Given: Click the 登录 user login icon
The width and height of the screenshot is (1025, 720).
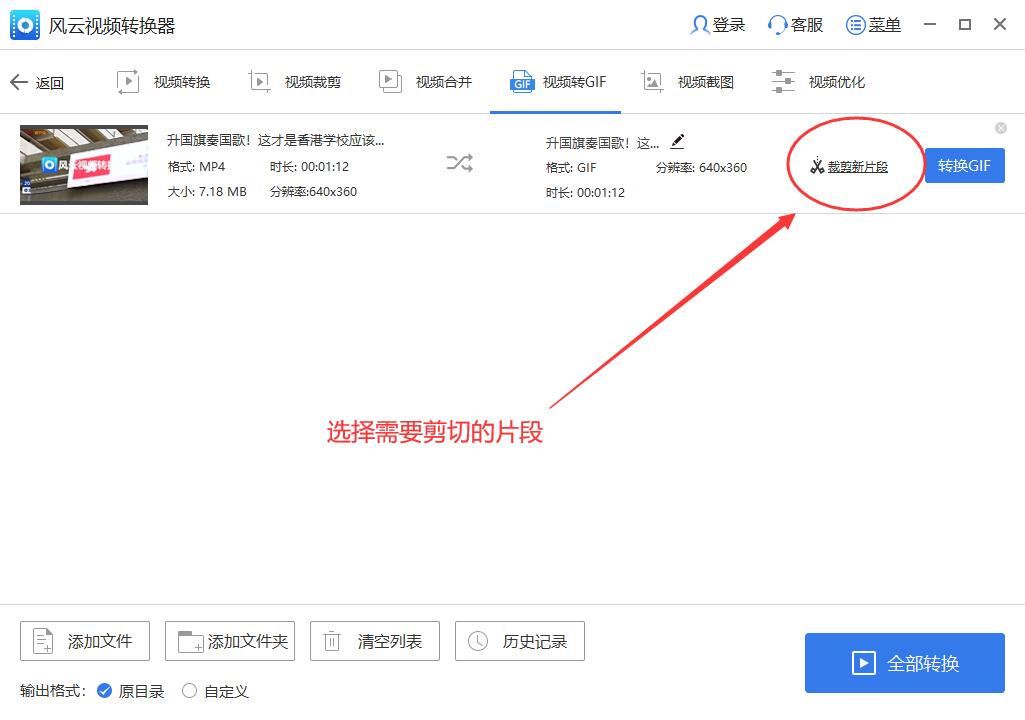Looking at the screenshot, I should 700,25.
